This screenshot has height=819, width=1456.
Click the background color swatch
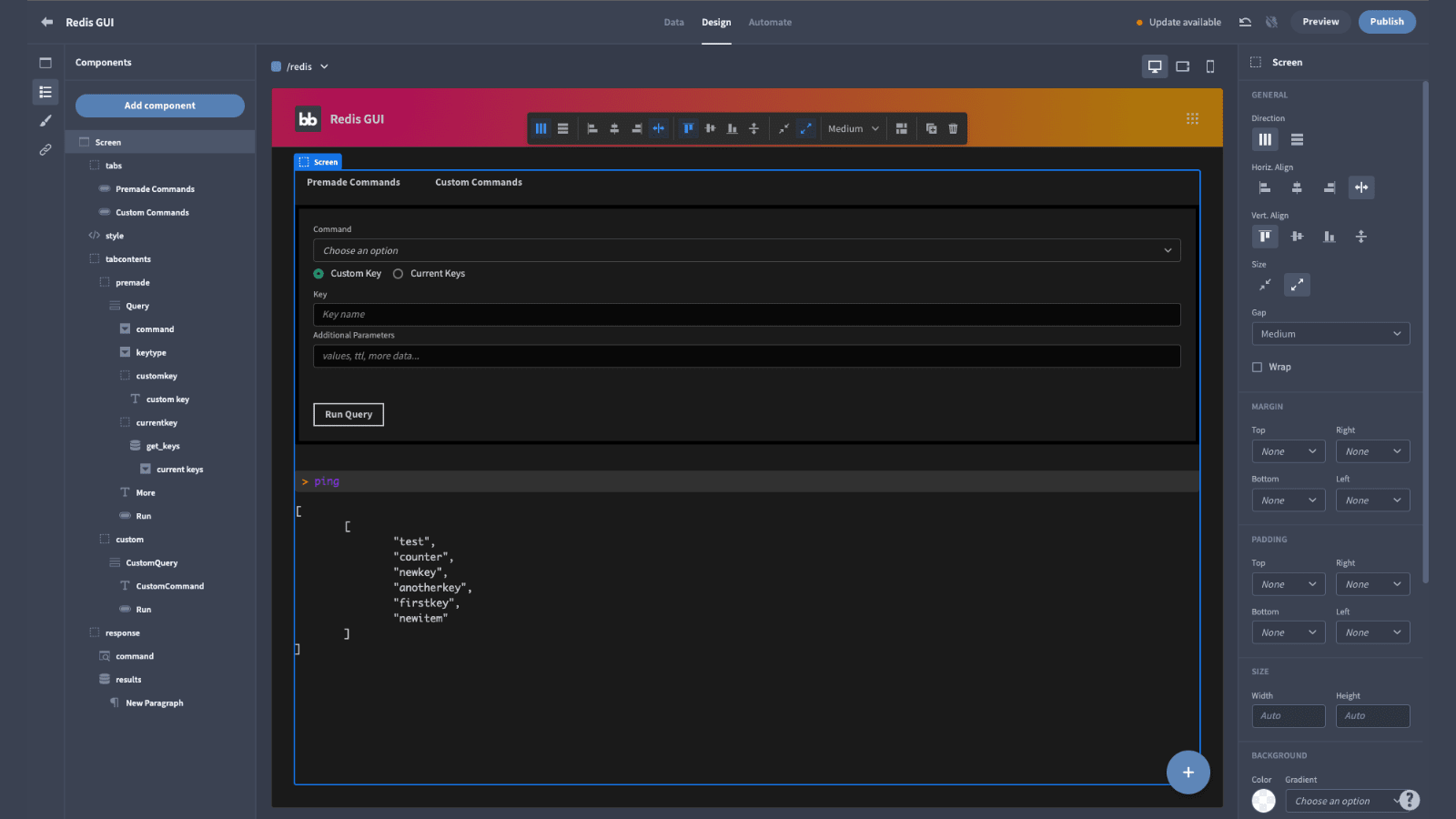(1263, 801)
